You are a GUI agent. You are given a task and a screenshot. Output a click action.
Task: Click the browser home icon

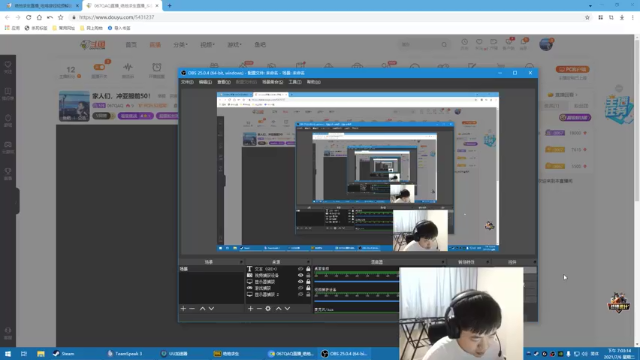pyautogui.click(x=39, y=17)
